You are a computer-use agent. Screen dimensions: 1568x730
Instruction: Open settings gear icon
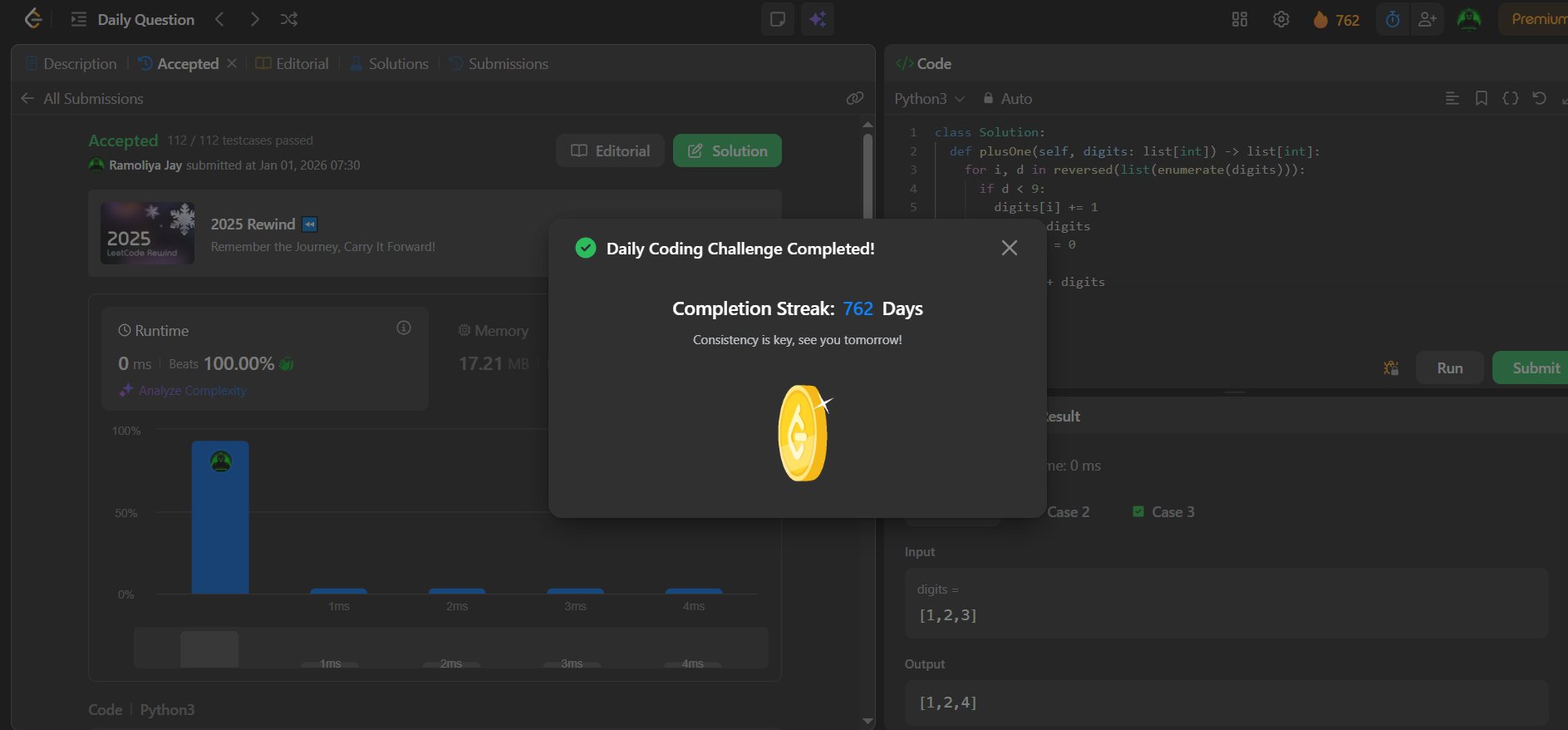[1281, 19]
